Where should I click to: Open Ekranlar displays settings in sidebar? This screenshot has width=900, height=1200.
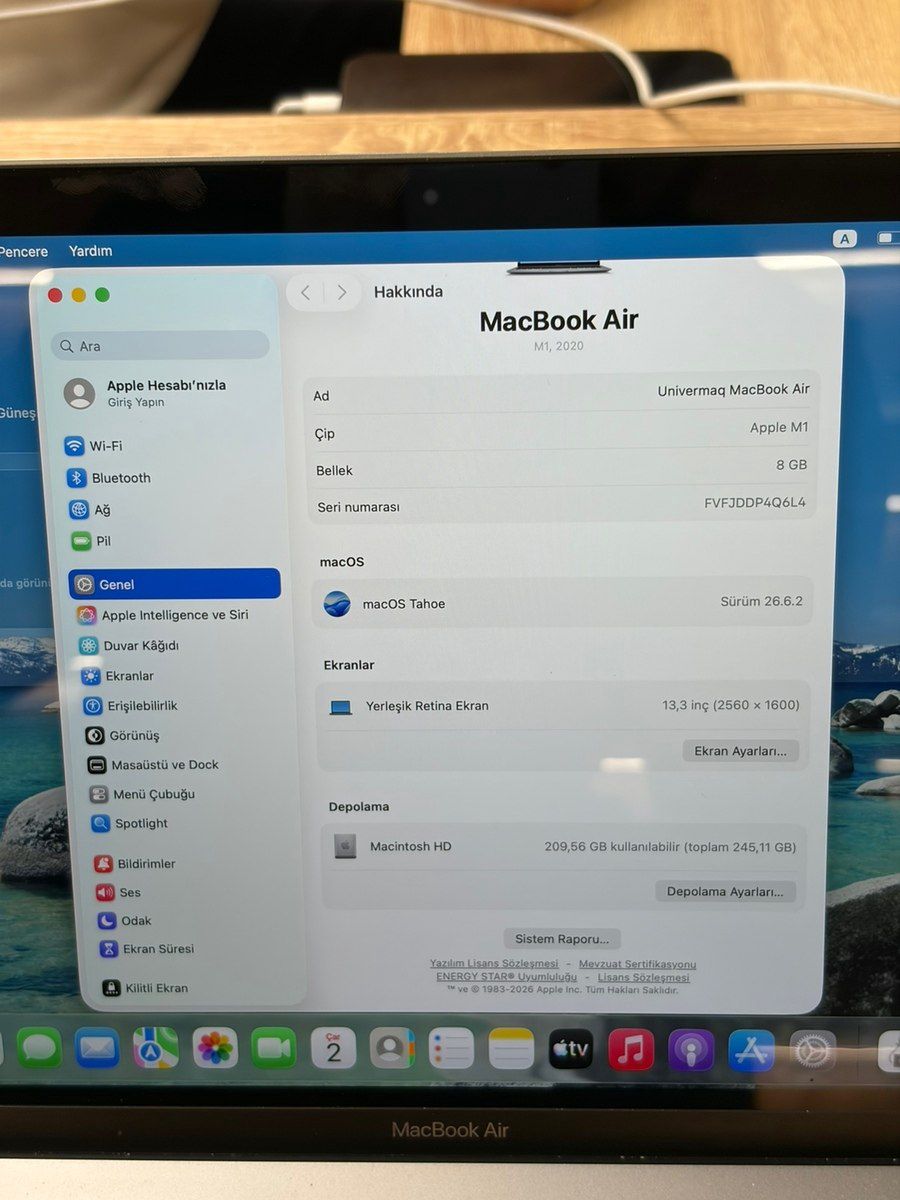tap(118, 676)
